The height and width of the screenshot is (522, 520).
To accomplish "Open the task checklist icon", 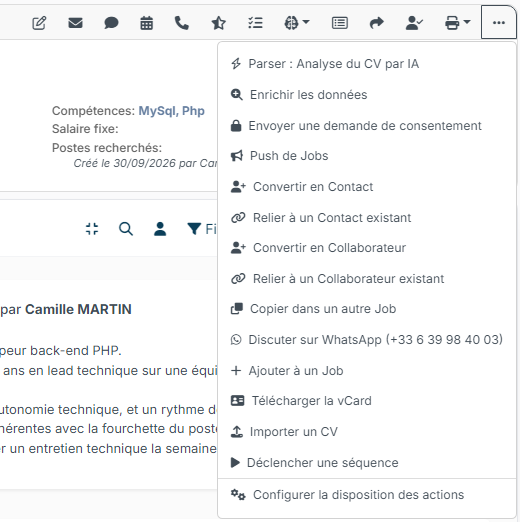I will click(255, 23).
